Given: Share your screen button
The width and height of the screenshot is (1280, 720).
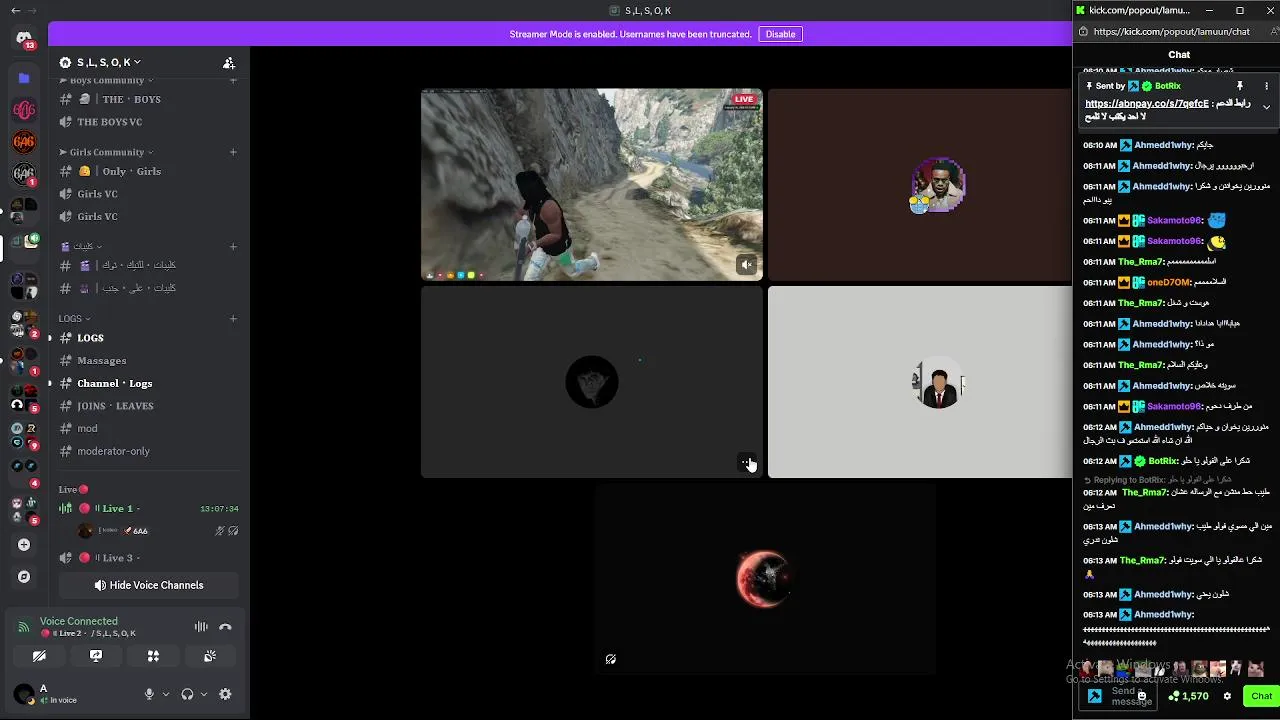Looking at the screenshot, I should click(96, 656).
